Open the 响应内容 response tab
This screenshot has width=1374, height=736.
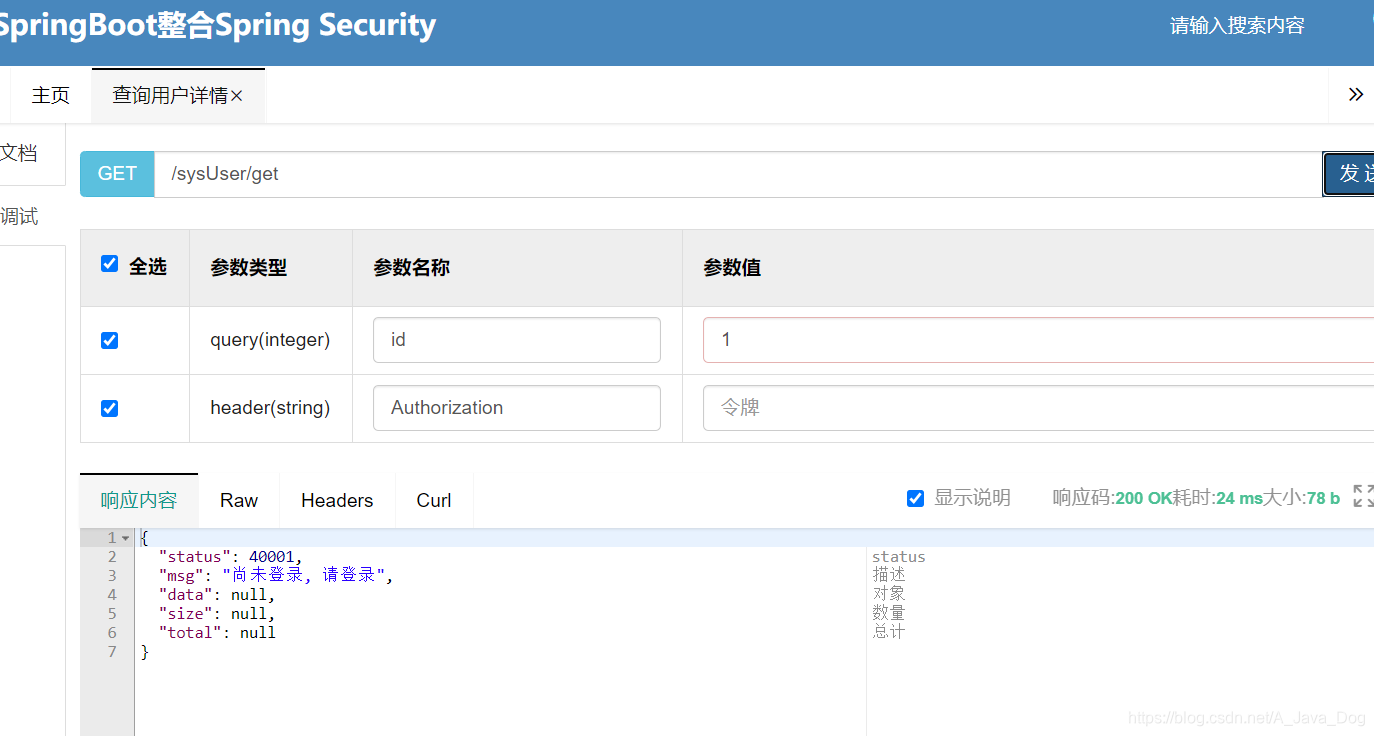139,500
